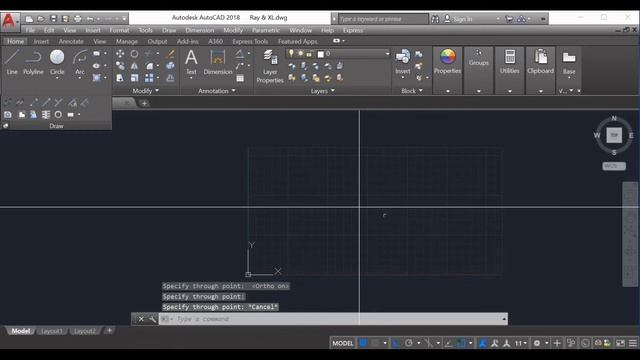Image resolution: width=640 pixels, height=360 pixels.
Task: Click the Donut tool in Draw panel
Action: (58, 115)
